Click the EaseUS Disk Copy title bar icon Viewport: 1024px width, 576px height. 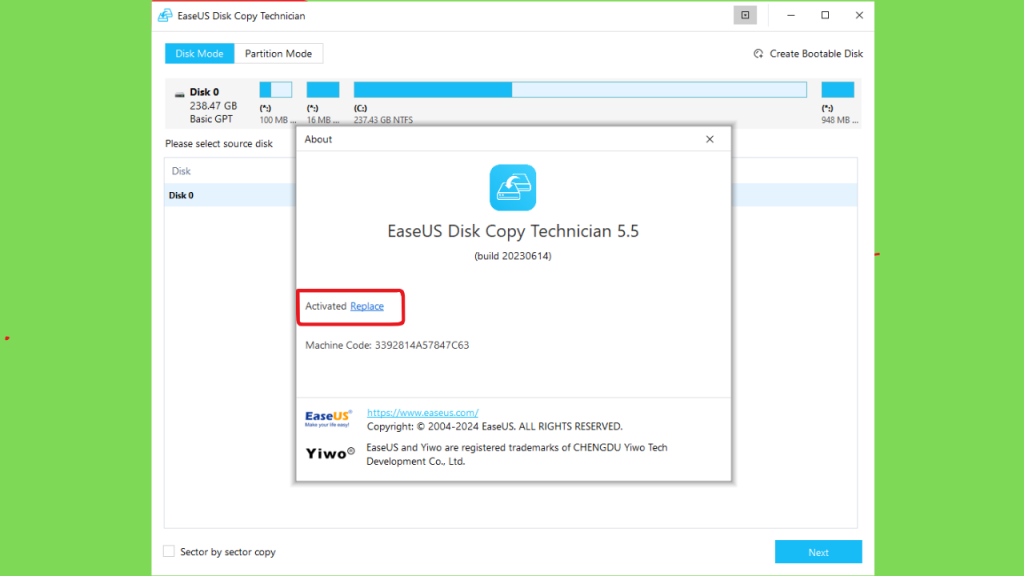point(165,15)
